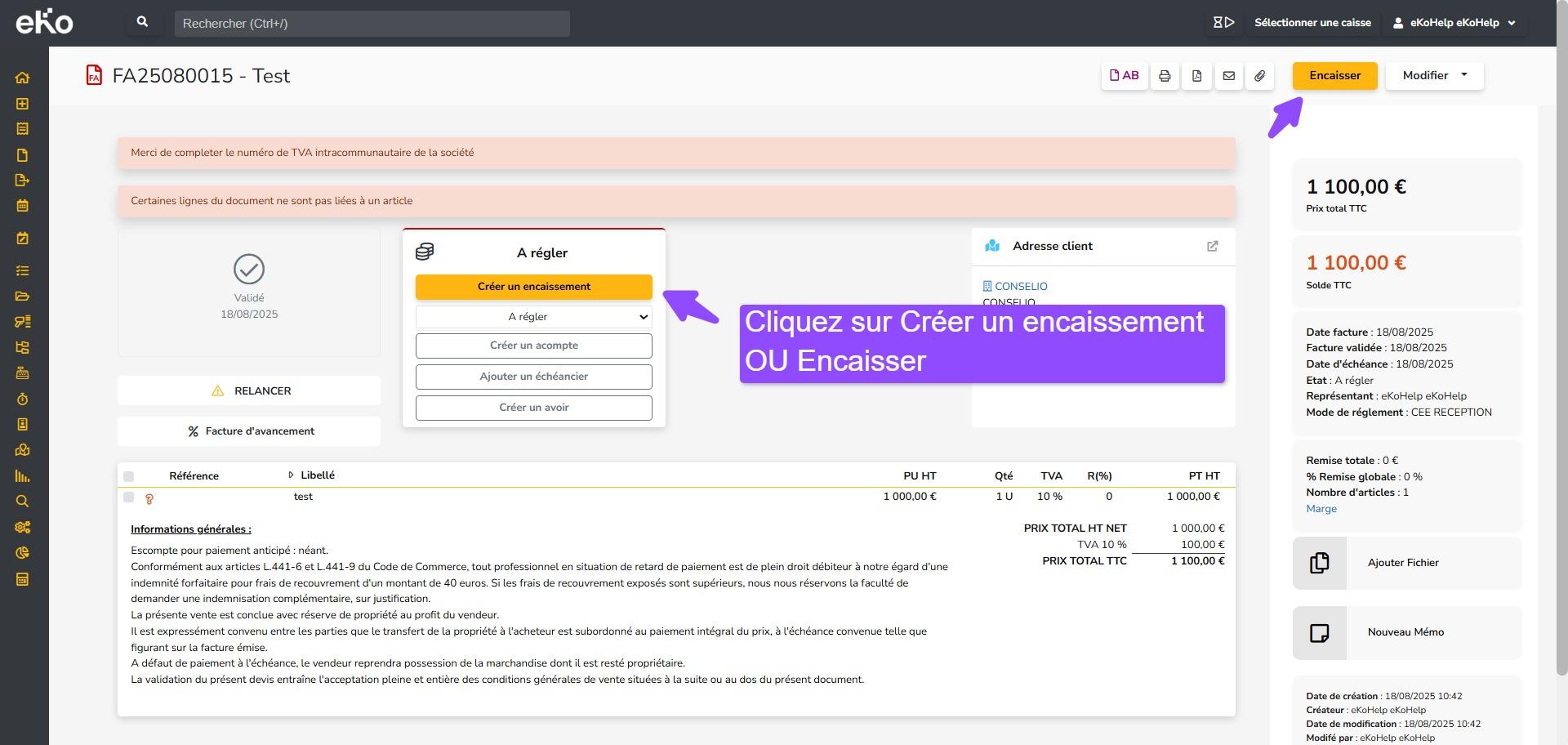Click the AB document icon button
Viewport: 1568px width, 745px height.
[x=1124, y=76]
